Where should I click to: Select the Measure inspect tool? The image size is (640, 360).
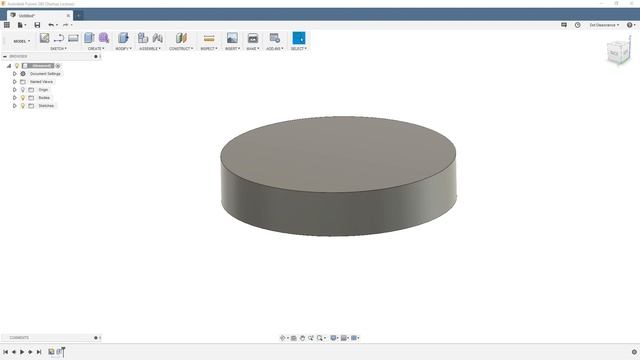[x=209, y=38]
